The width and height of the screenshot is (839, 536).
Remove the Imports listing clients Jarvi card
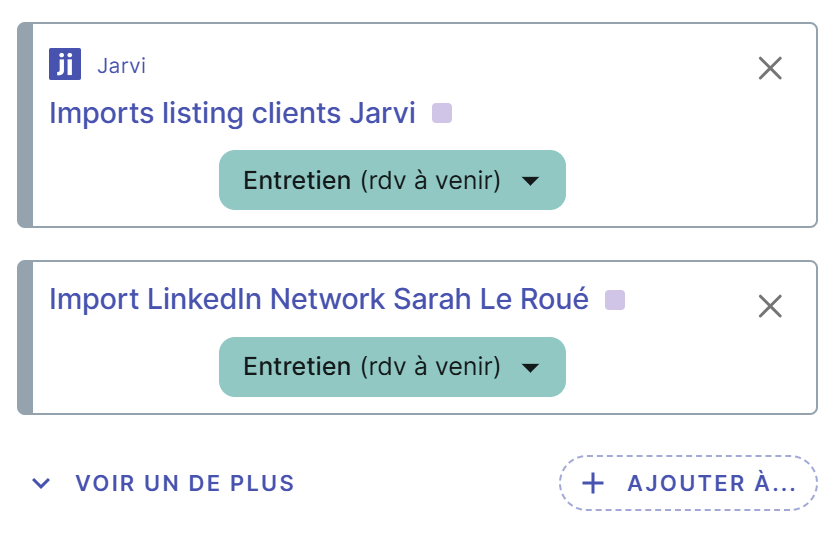click(x=770, y=68)
